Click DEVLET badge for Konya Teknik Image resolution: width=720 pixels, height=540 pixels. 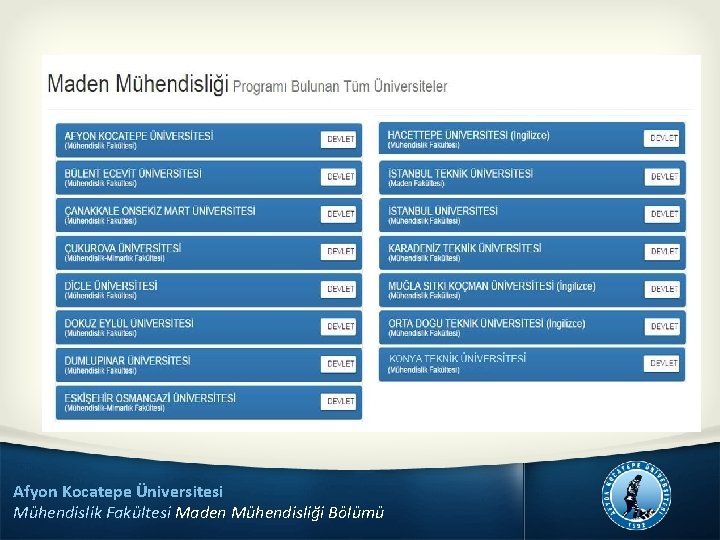662,363
